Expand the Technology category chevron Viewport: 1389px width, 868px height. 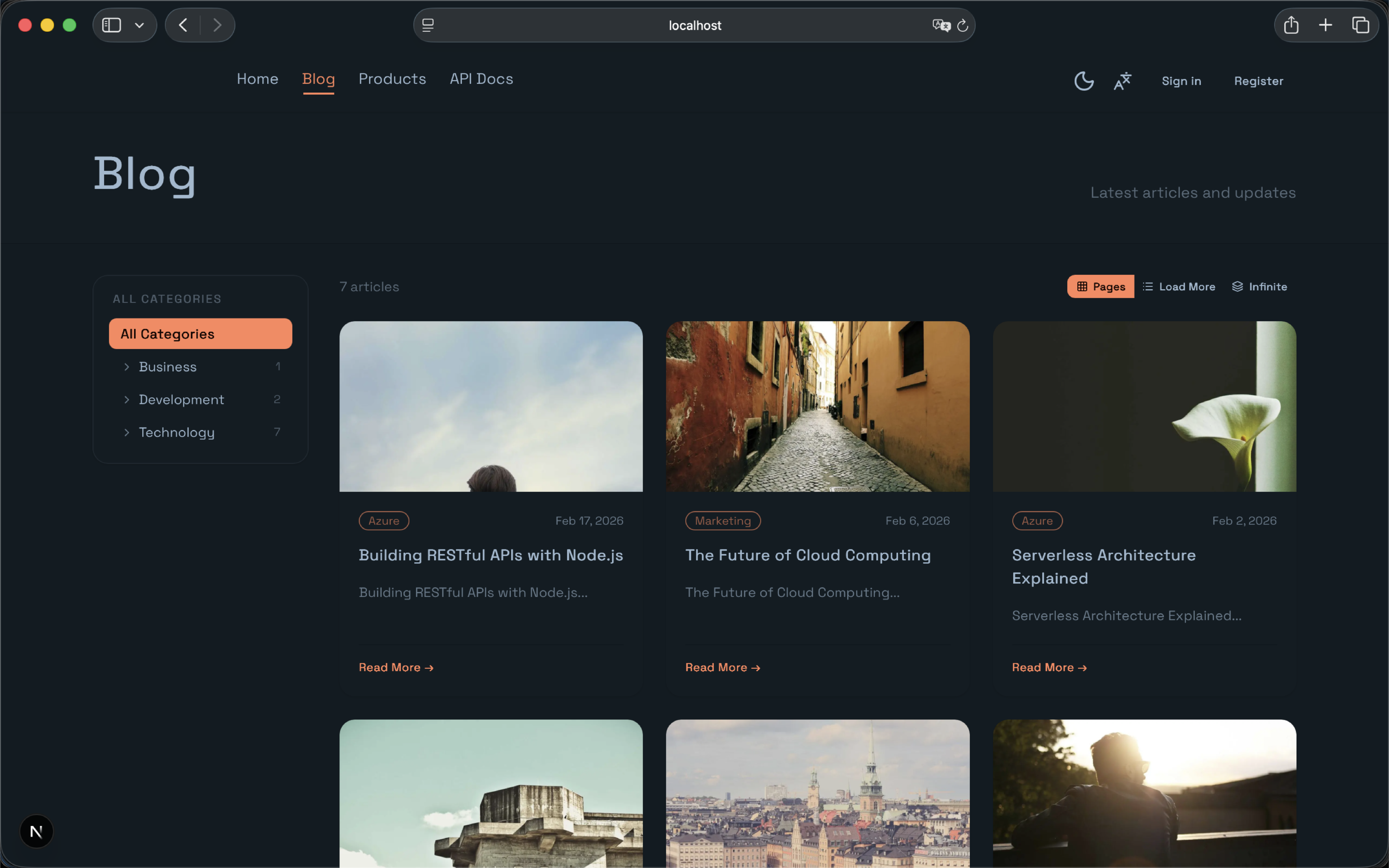tap(127, 432)
